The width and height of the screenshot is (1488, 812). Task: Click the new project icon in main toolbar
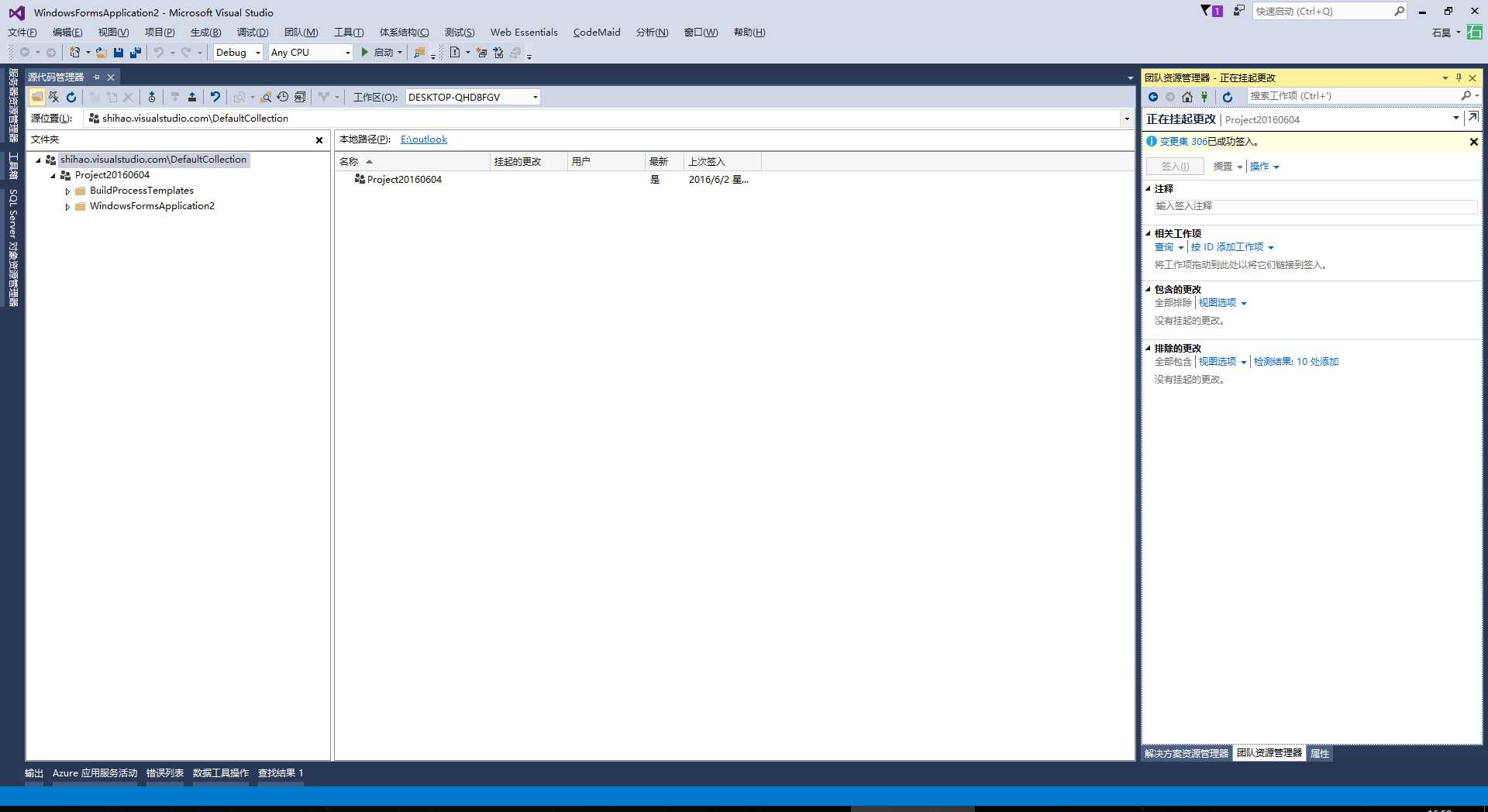[74, 53]
